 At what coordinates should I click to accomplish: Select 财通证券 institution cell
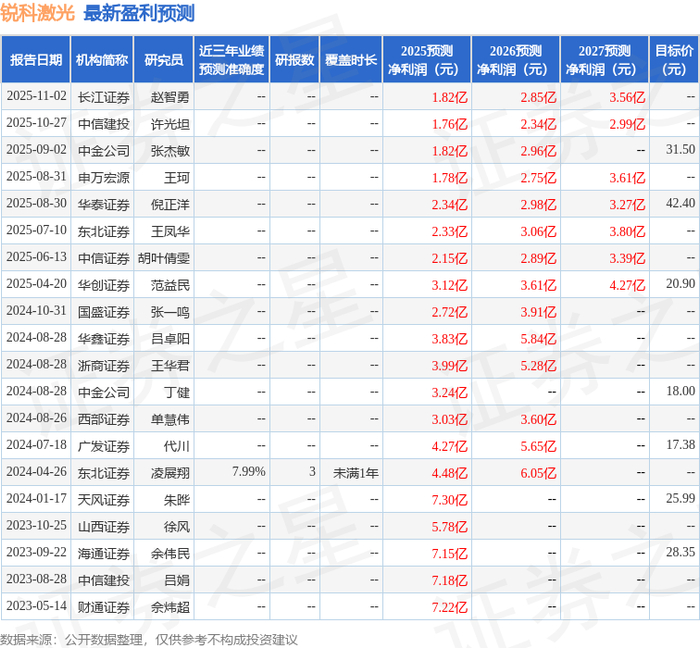click(x=104, y=607)
